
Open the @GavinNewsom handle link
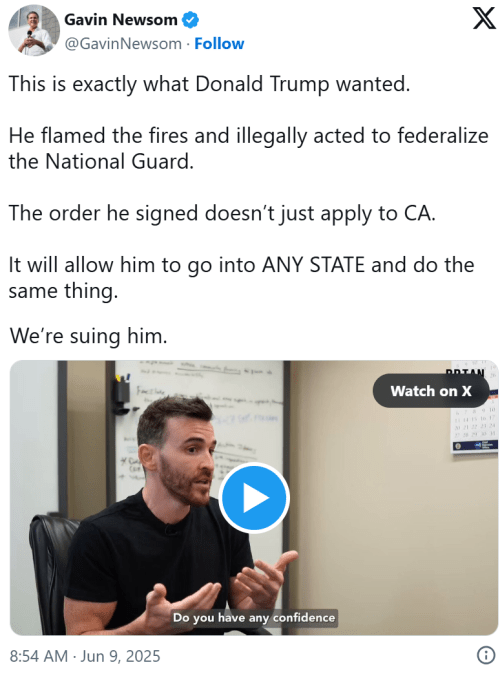coord(123,44)
